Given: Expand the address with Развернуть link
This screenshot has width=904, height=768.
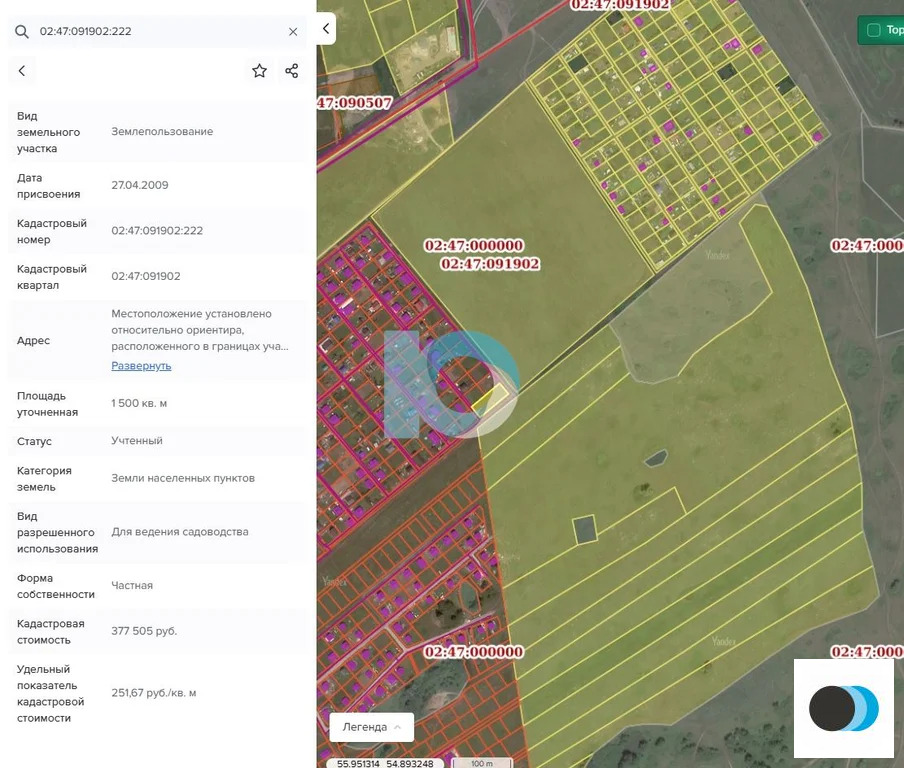Looking at the screenshot, I should pyautogui.click(x=141, y=366).
